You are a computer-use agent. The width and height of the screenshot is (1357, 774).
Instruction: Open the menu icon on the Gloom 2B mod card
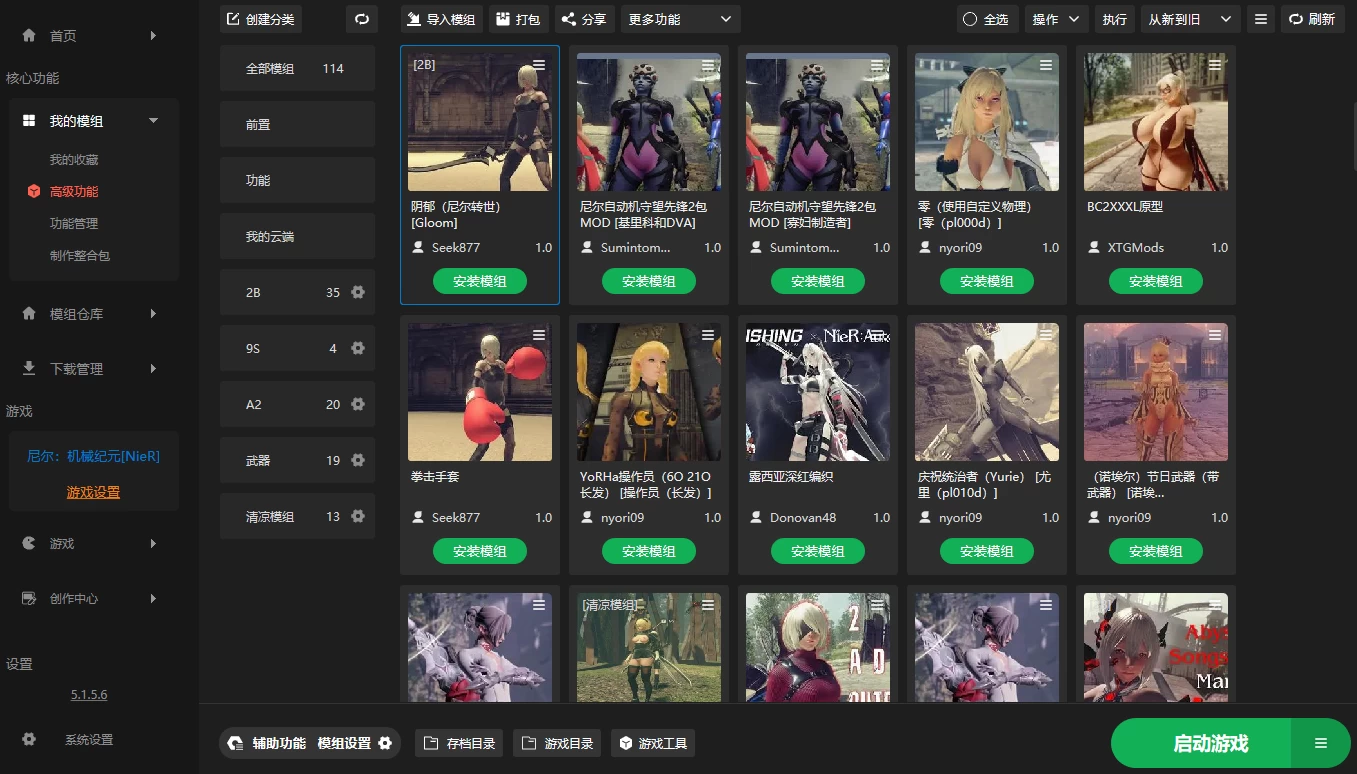point(538,64)
